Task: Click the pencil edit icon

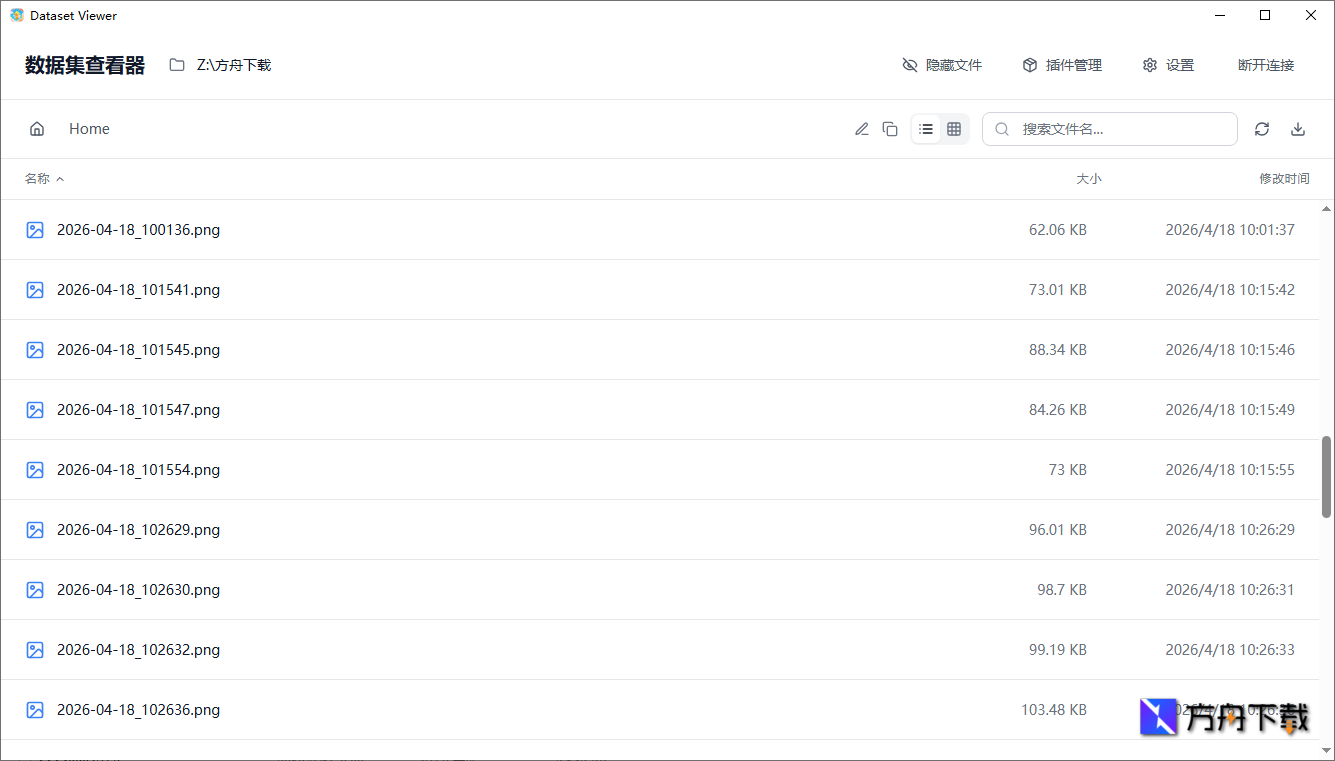Action: tap(861, 129)
